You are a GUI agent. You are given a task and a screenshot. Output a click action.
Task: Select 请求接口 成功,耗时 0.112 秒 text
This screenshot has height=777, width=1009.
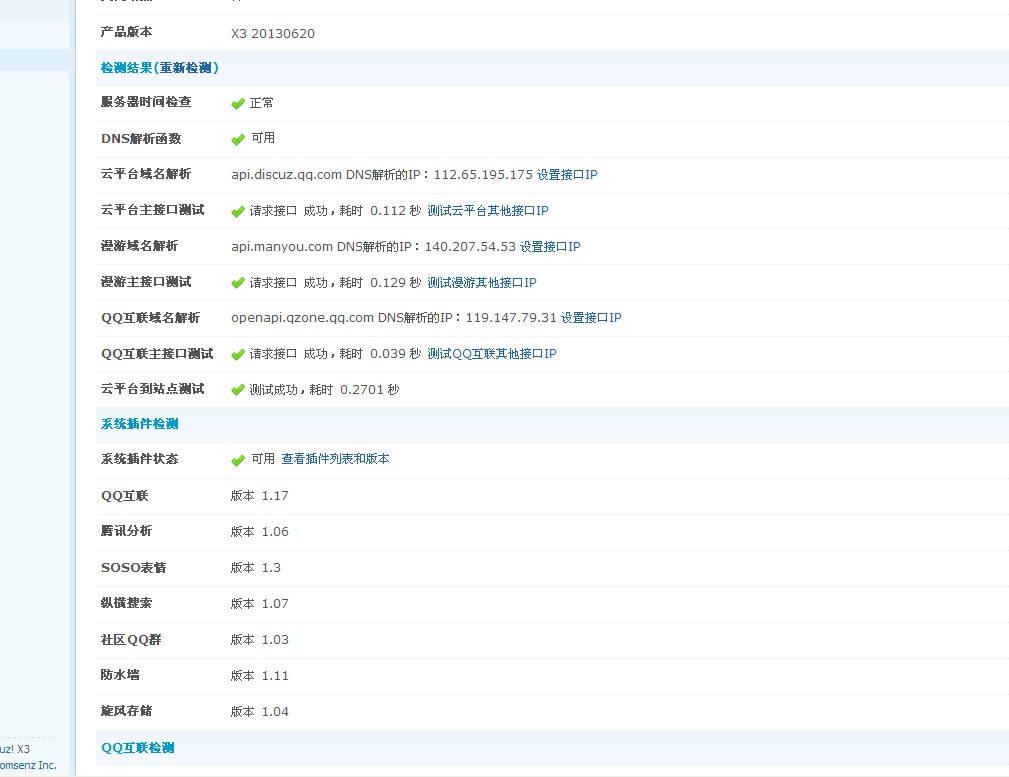tap(335, 211)
